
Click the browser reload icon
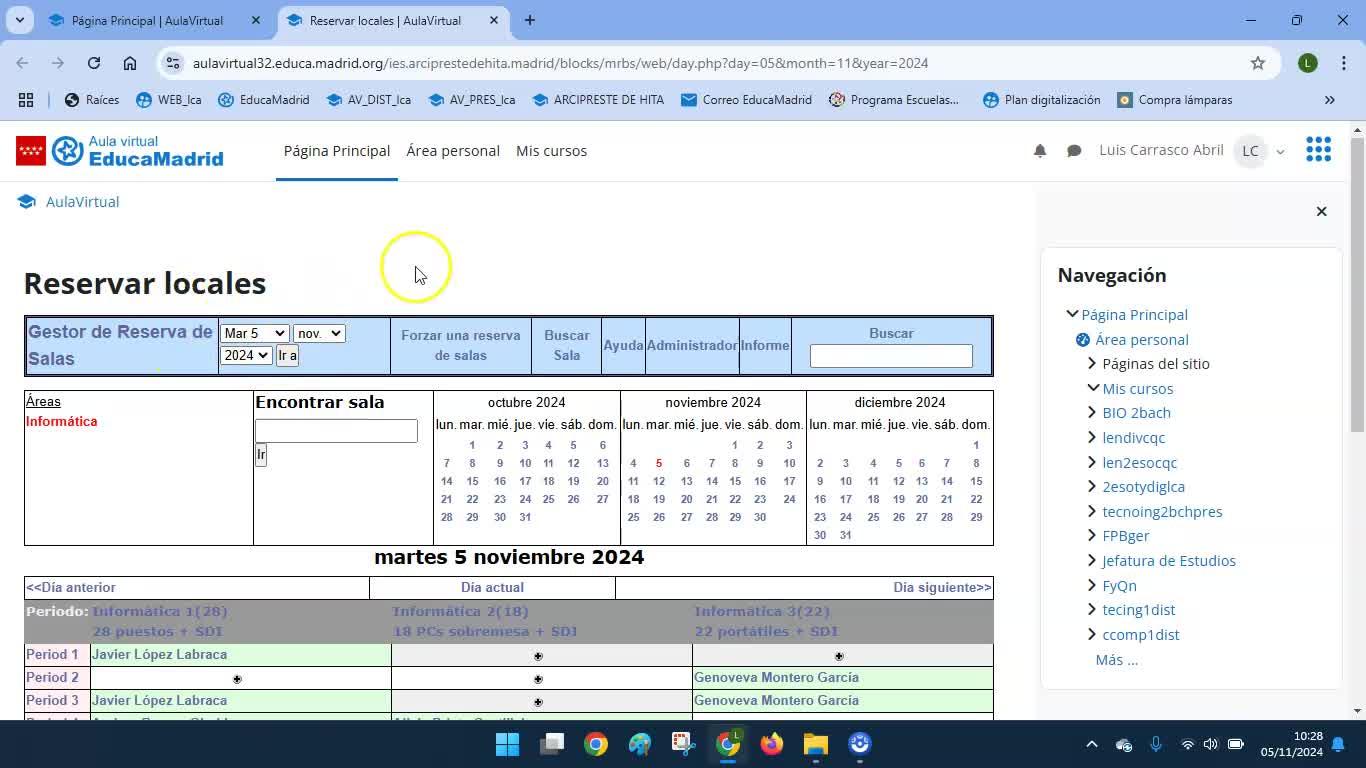point(94,63)
